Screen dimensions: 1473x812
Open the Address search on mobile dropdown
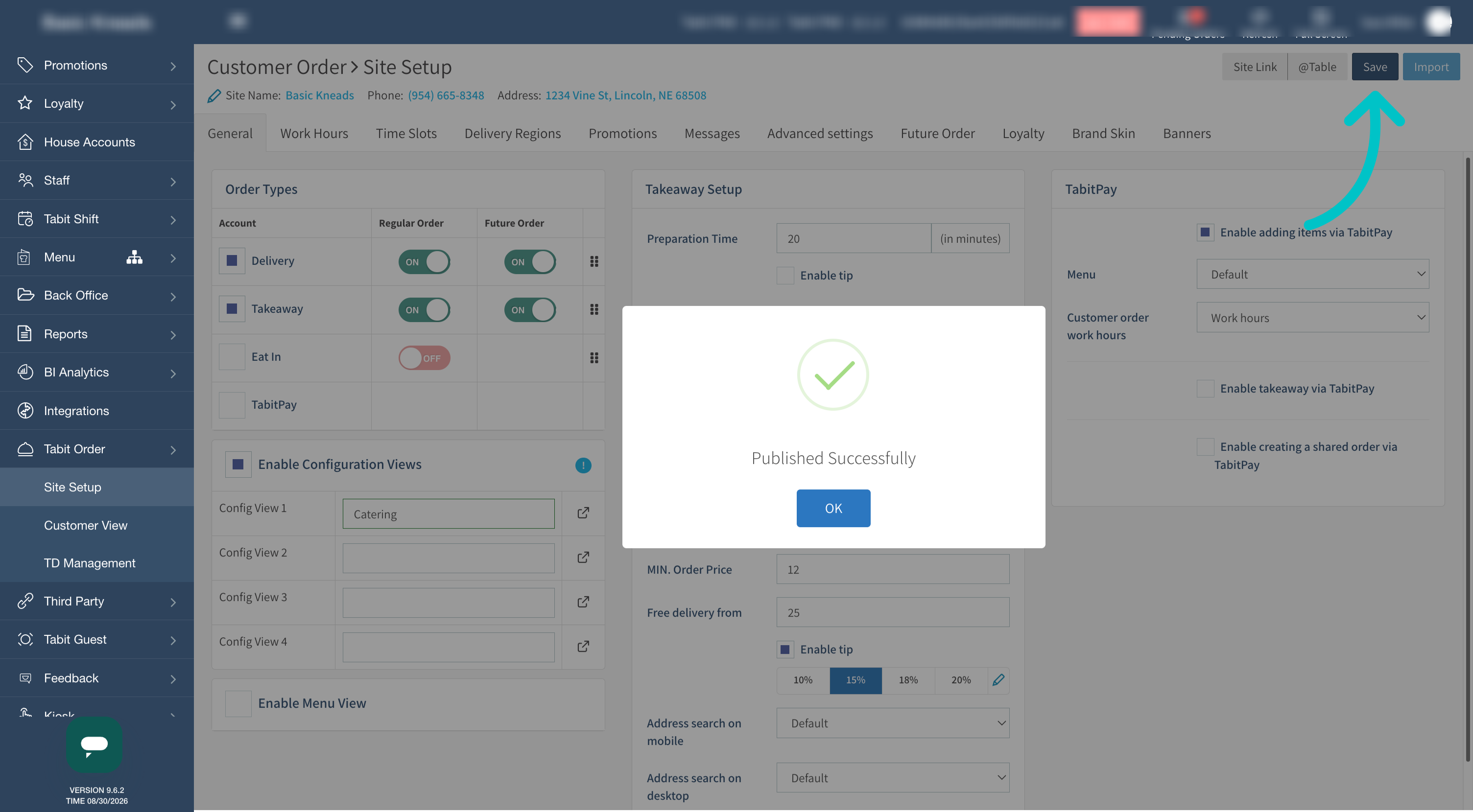pos(893,723)
